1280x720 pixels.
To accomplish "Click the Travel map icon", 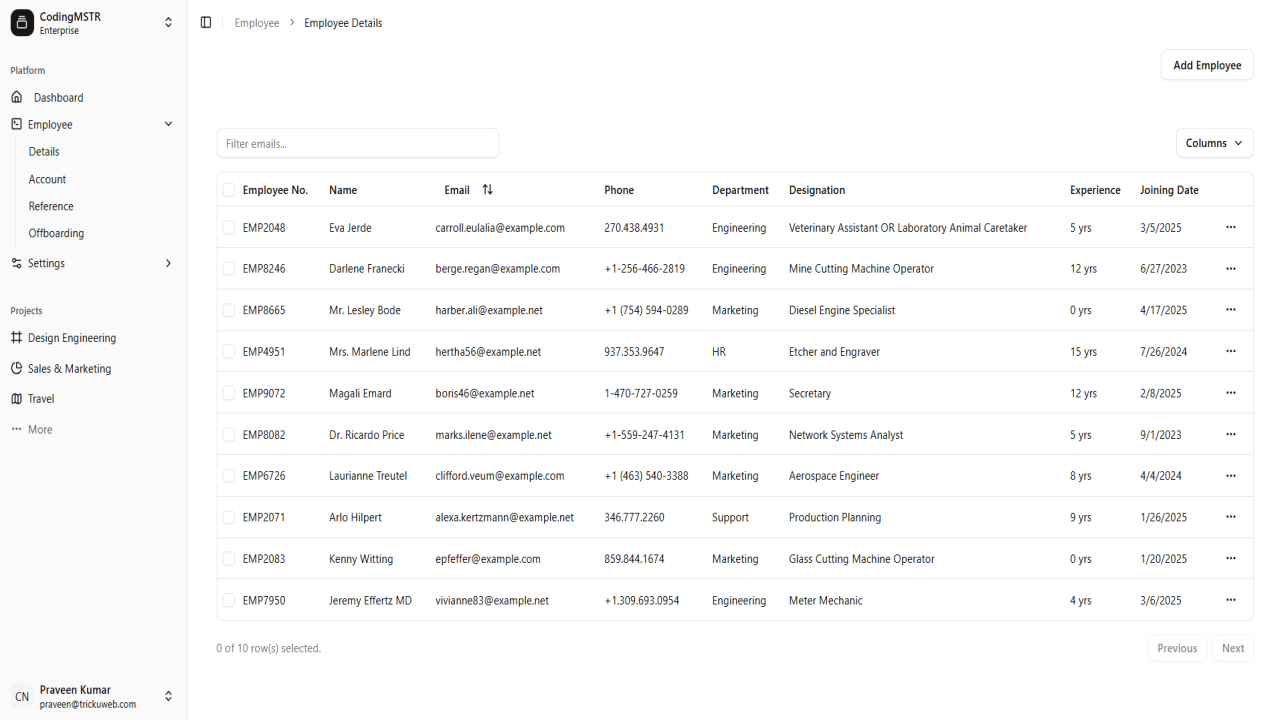I will (16, 398).
